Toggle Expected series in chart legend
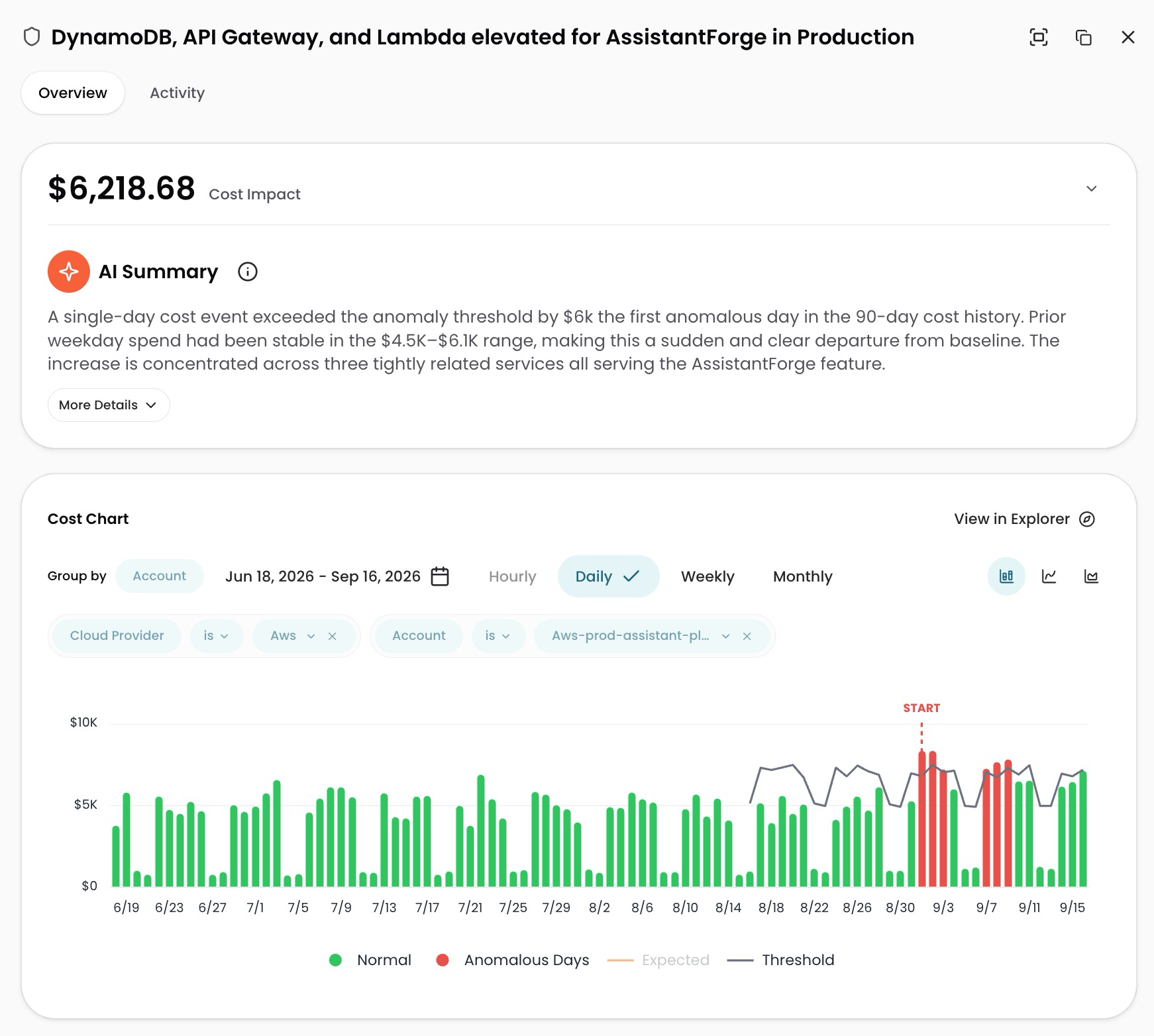 pos(658,960)
